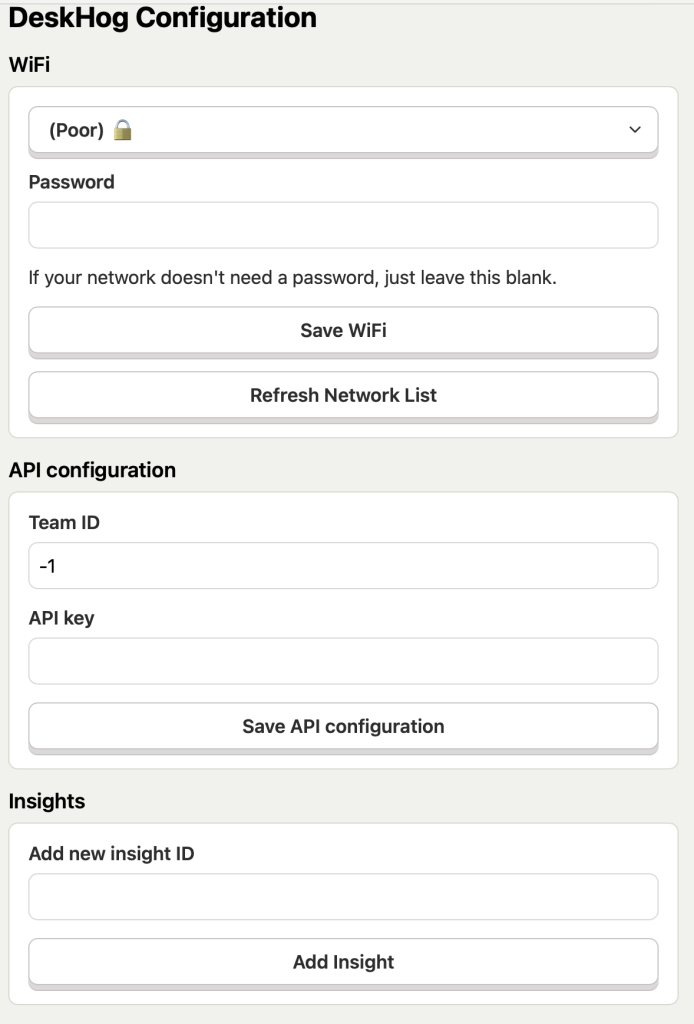The height and width of the screenshot is (1024, 694).
Task: Refresh the Network List
Action: point(343,395)
